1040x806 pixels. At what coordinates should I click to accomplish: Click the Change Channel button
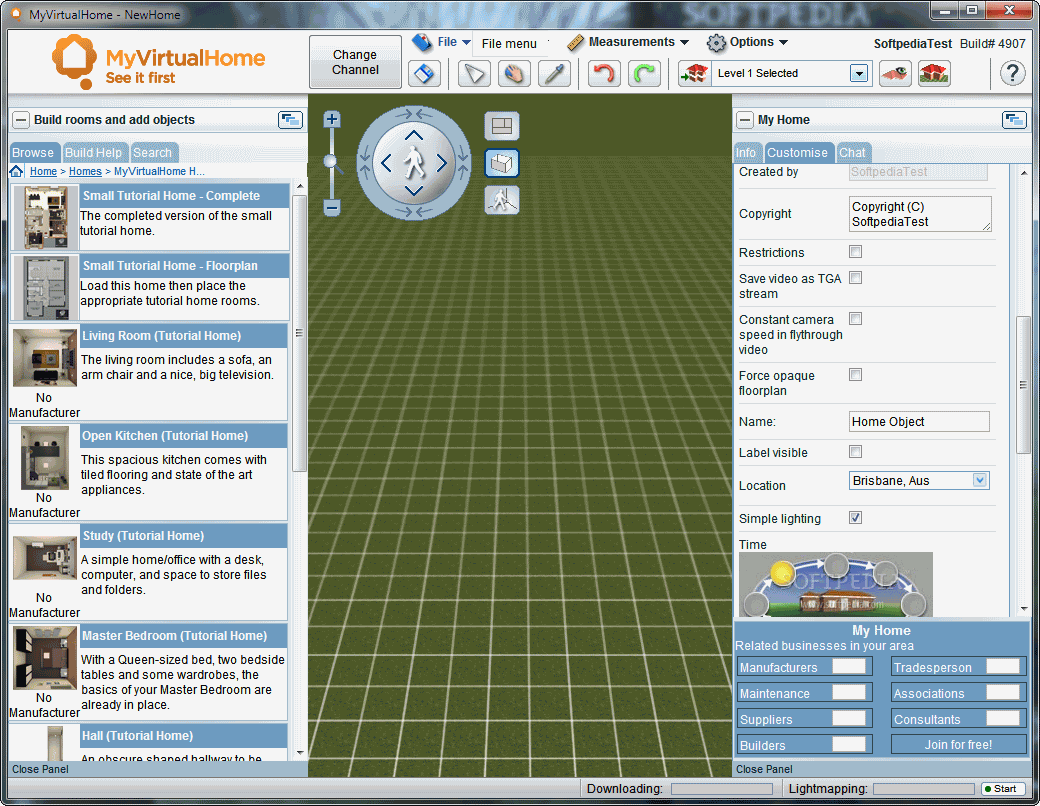click(356, 62)
